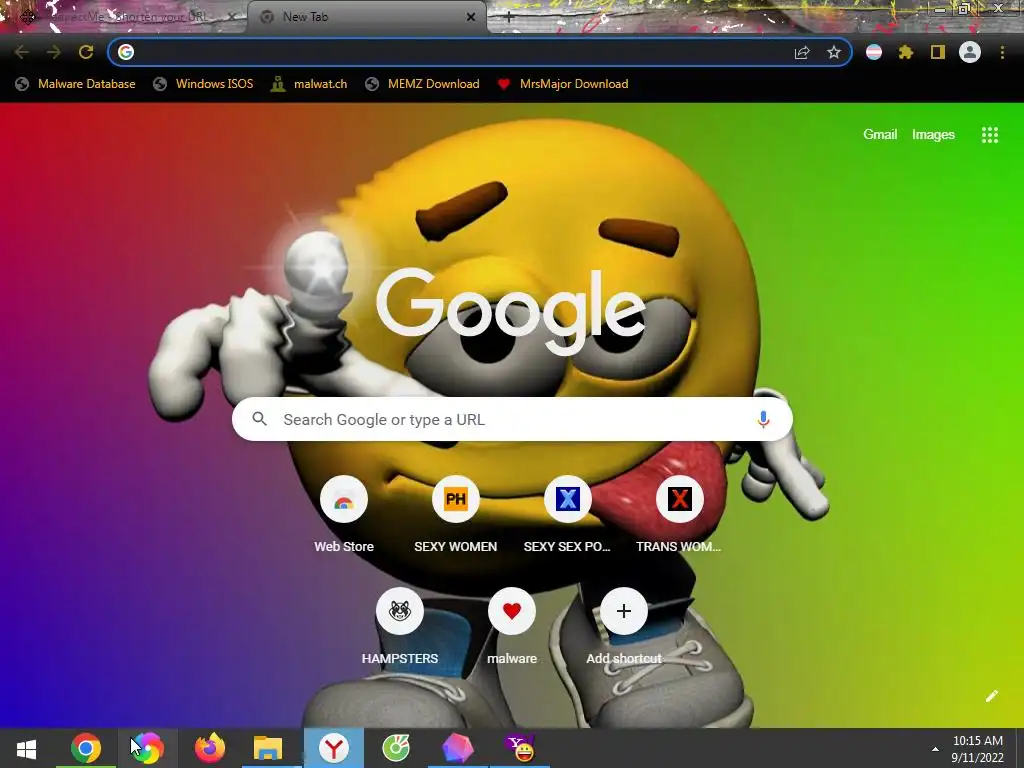The height and width of the screenshot is (768, 1024).
Task: Open the browser side panel
Action: pyautogui.click(x=938, y=52)
